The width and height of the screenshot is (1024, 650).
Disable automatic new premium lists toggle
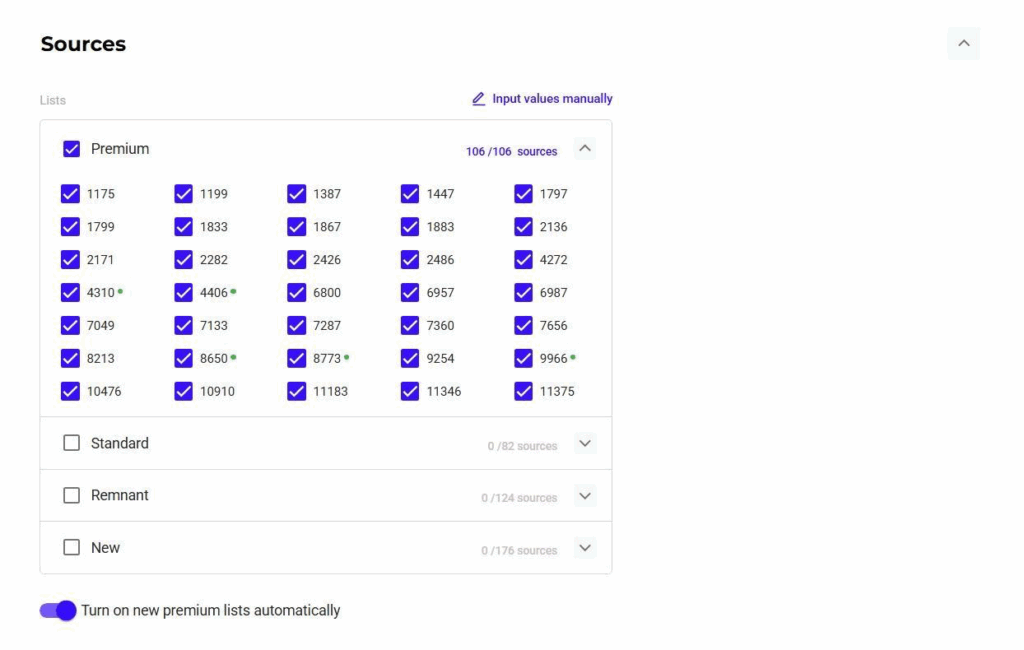point(58,610)
